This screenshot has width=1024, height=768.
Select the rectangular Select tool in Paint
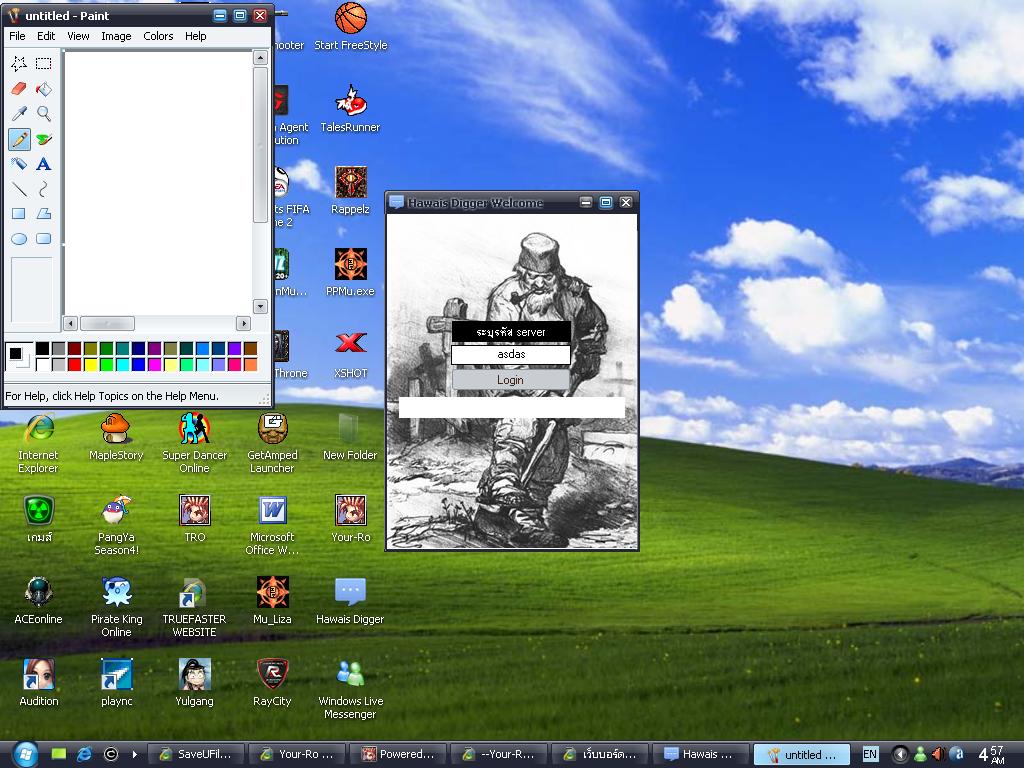[x=44, y=63]
